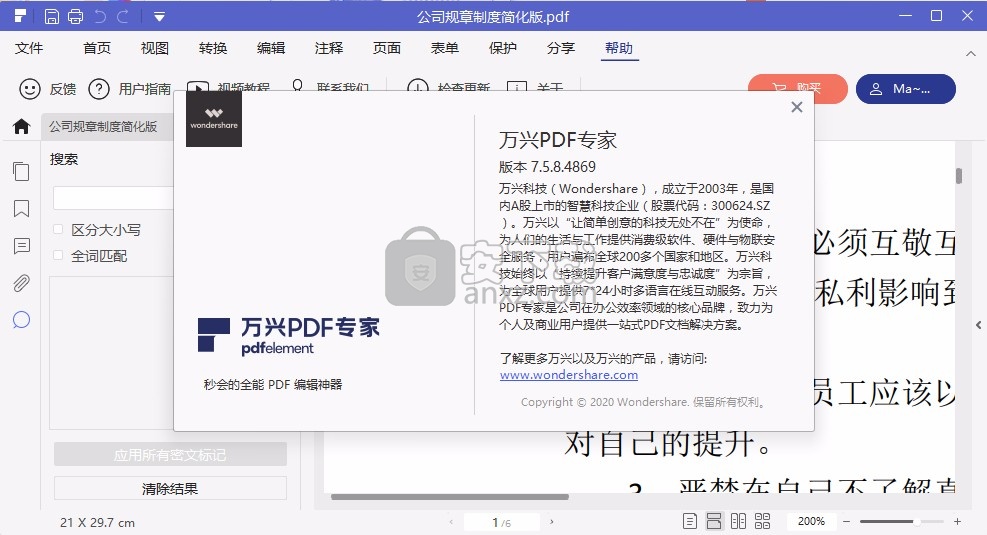Click the zoom slider handle
The image size is (987, 535).
tap(917, 522)
